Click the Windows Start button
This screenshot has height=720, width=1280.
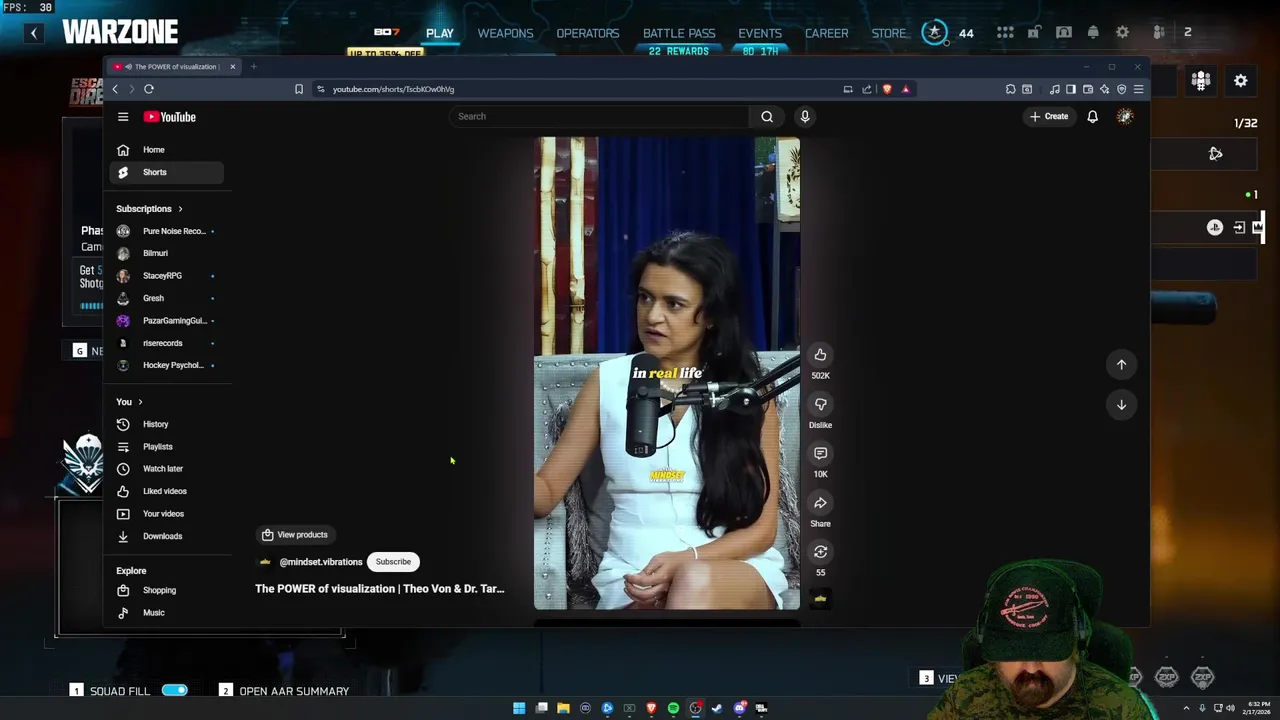click(519, 708)
